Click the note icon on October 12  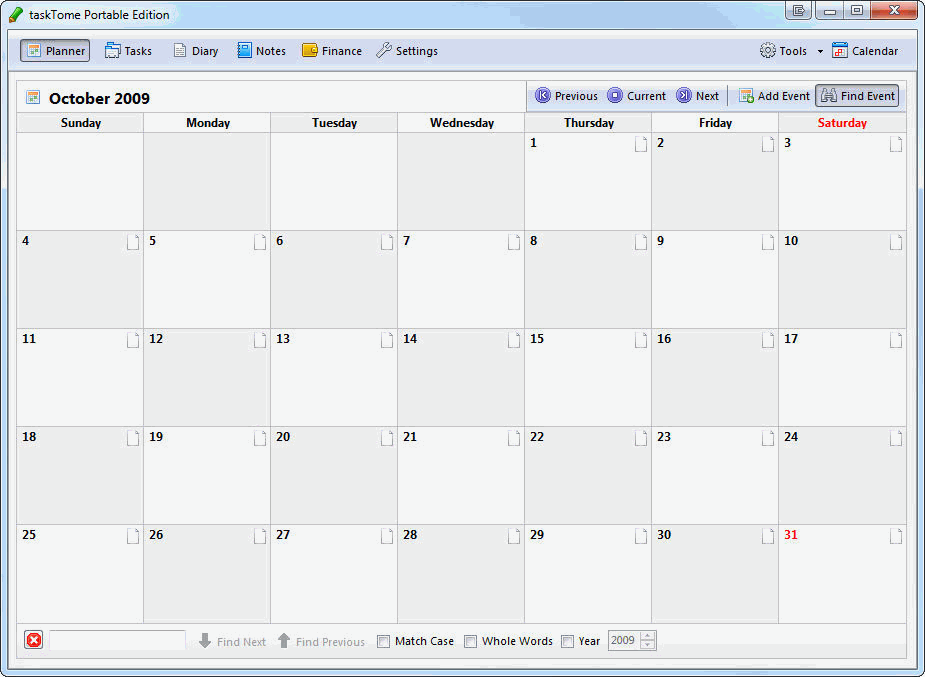coord(260,340)
